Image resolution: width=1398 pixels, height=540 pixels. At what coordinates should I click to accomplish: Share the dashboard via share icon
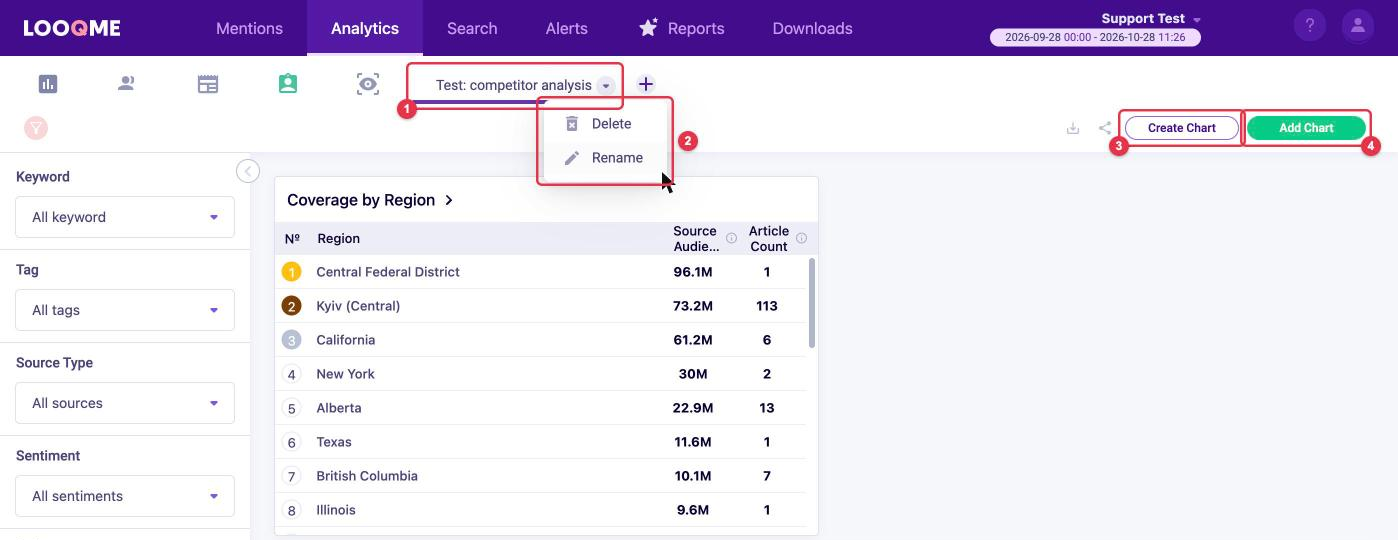1105,128
